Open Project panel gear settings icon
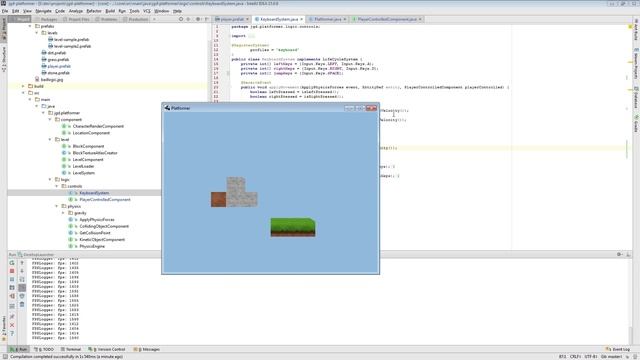Screen dimensions: 640x360 198,19
